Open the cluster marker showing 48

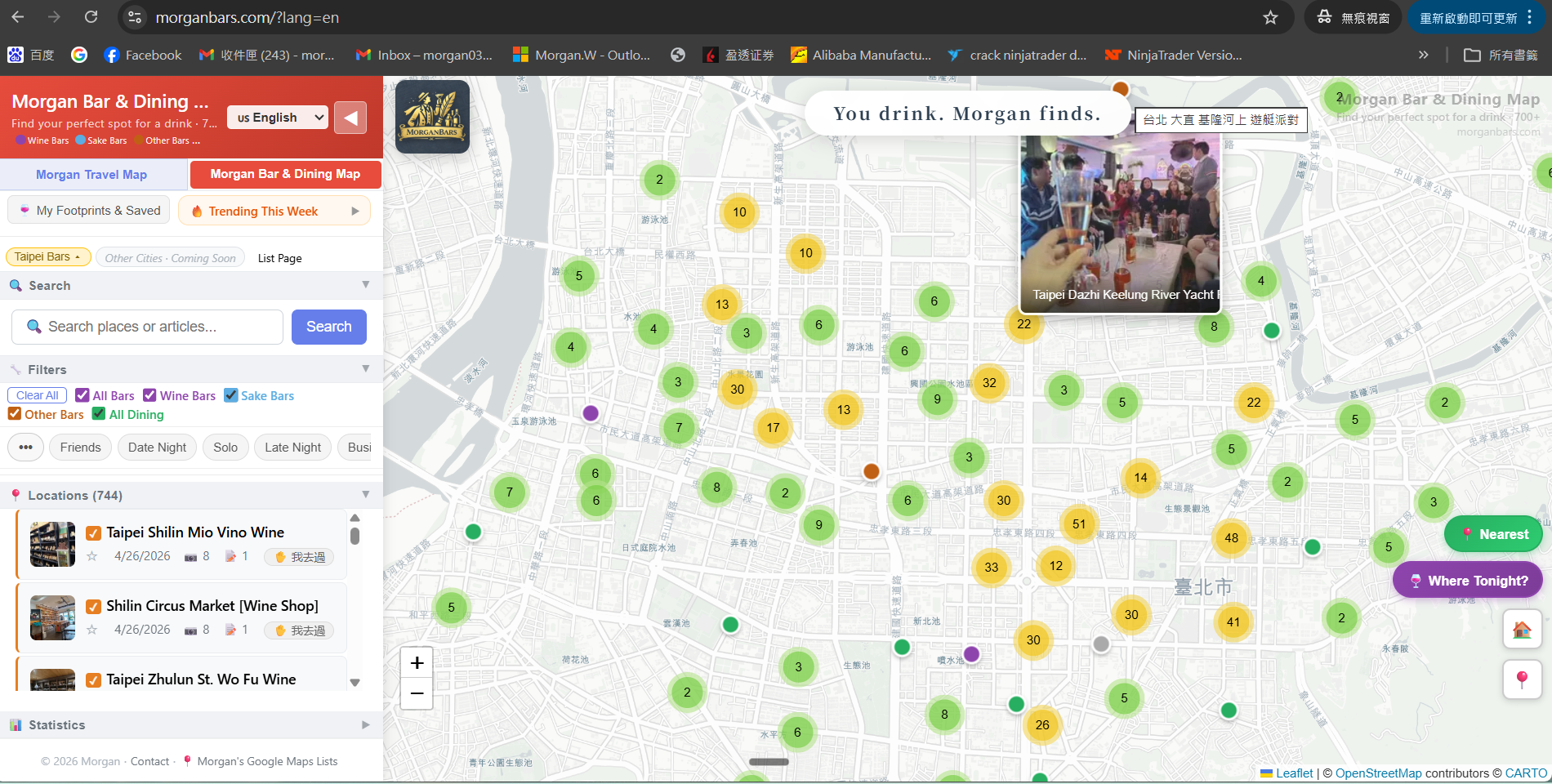[1231, 537]
